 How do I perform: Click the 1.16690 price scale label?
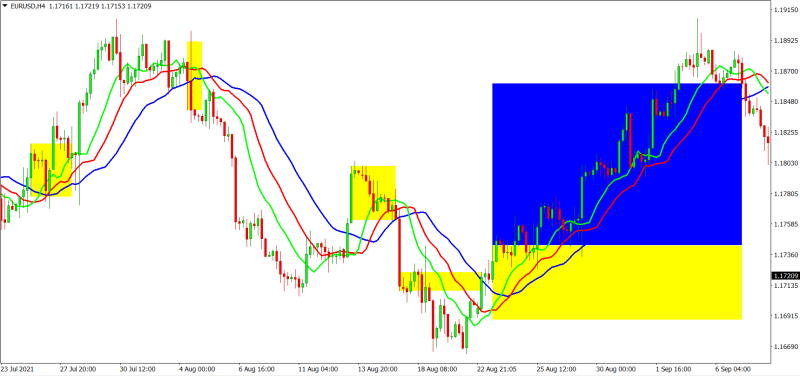(x=786, y=347)
